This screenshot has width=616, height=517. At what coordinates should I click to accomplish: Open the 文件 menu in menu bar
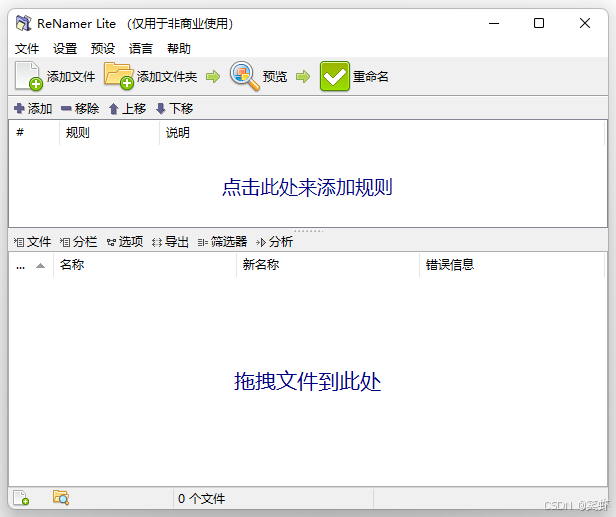pyautogui.click(x=27, y=49)
